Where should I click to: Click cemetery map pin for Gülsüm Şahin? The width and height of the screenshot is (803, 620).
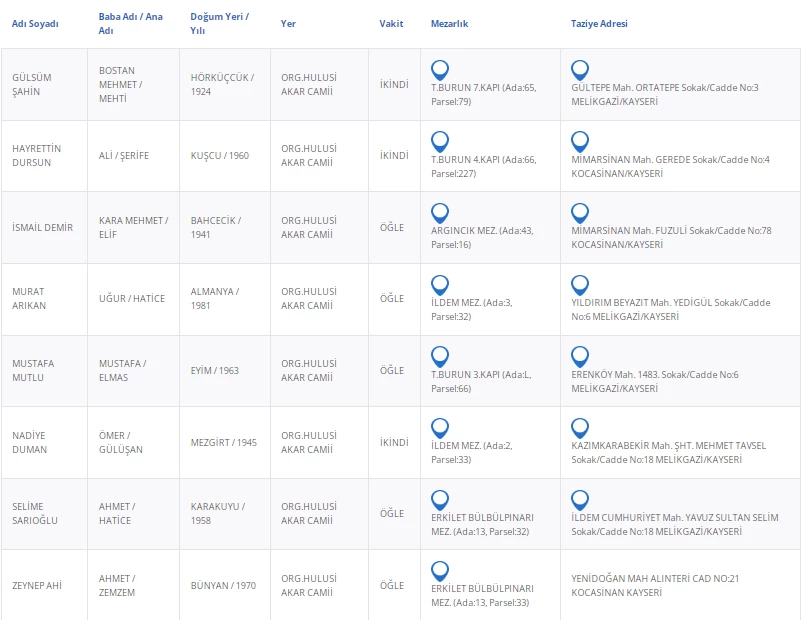pyautogui.click(x=439, y=70)
